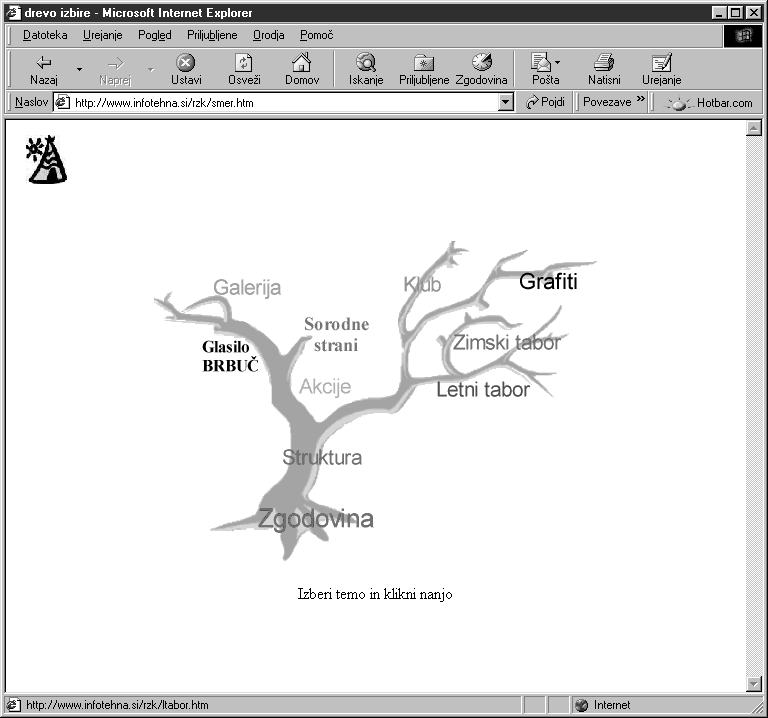Screen dimensions: 768x718
Task: Open the Datoteka menu
Action: click(45, 35)
